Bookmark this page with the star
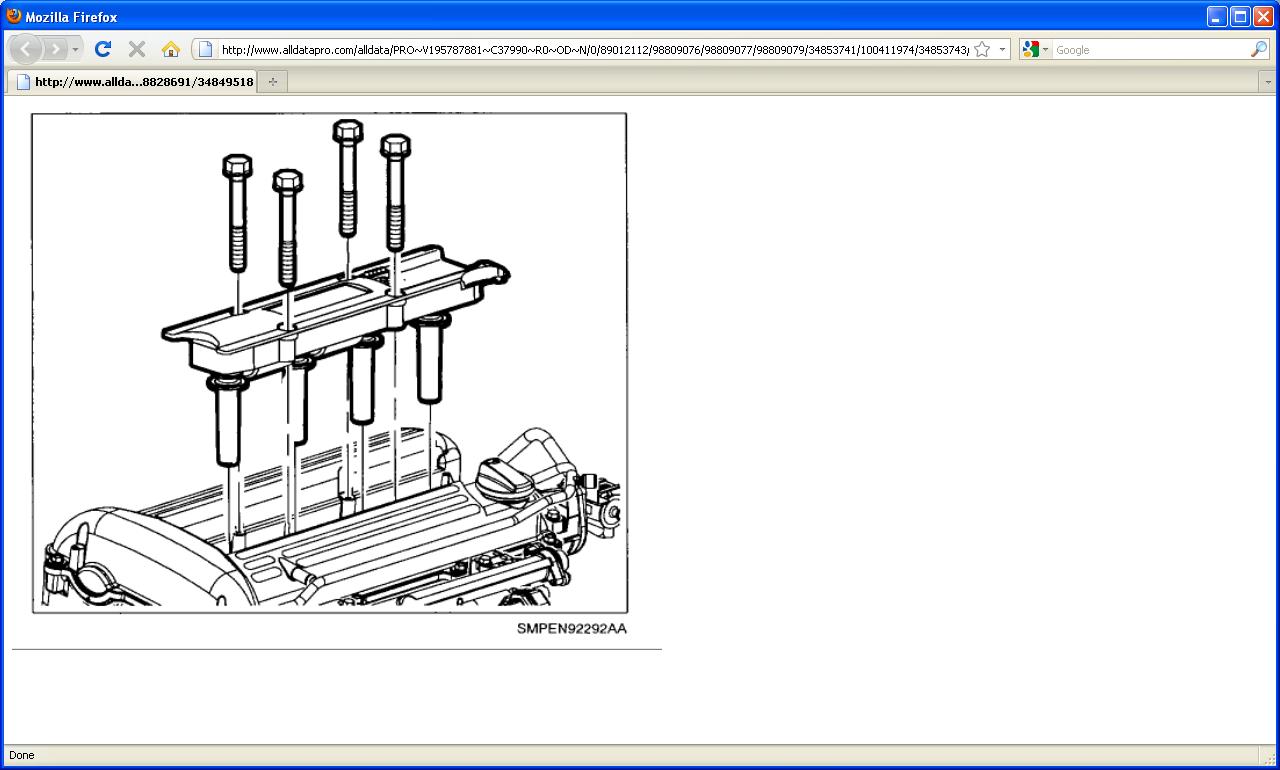This screenshot has width=1280, height=770. pyautogui.click(x=982, y=49)
